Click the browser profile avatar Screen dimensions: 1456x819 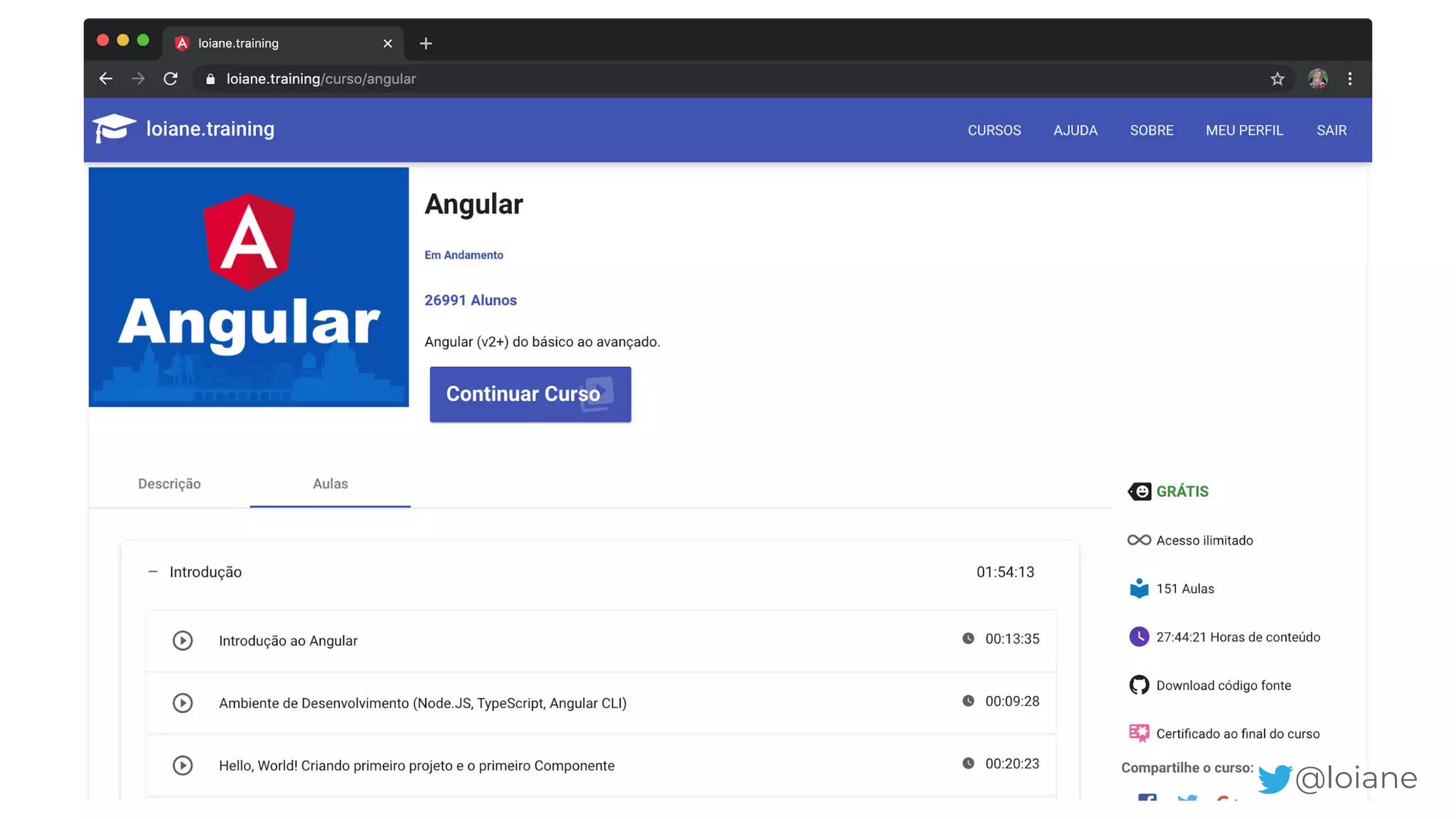1317,79
